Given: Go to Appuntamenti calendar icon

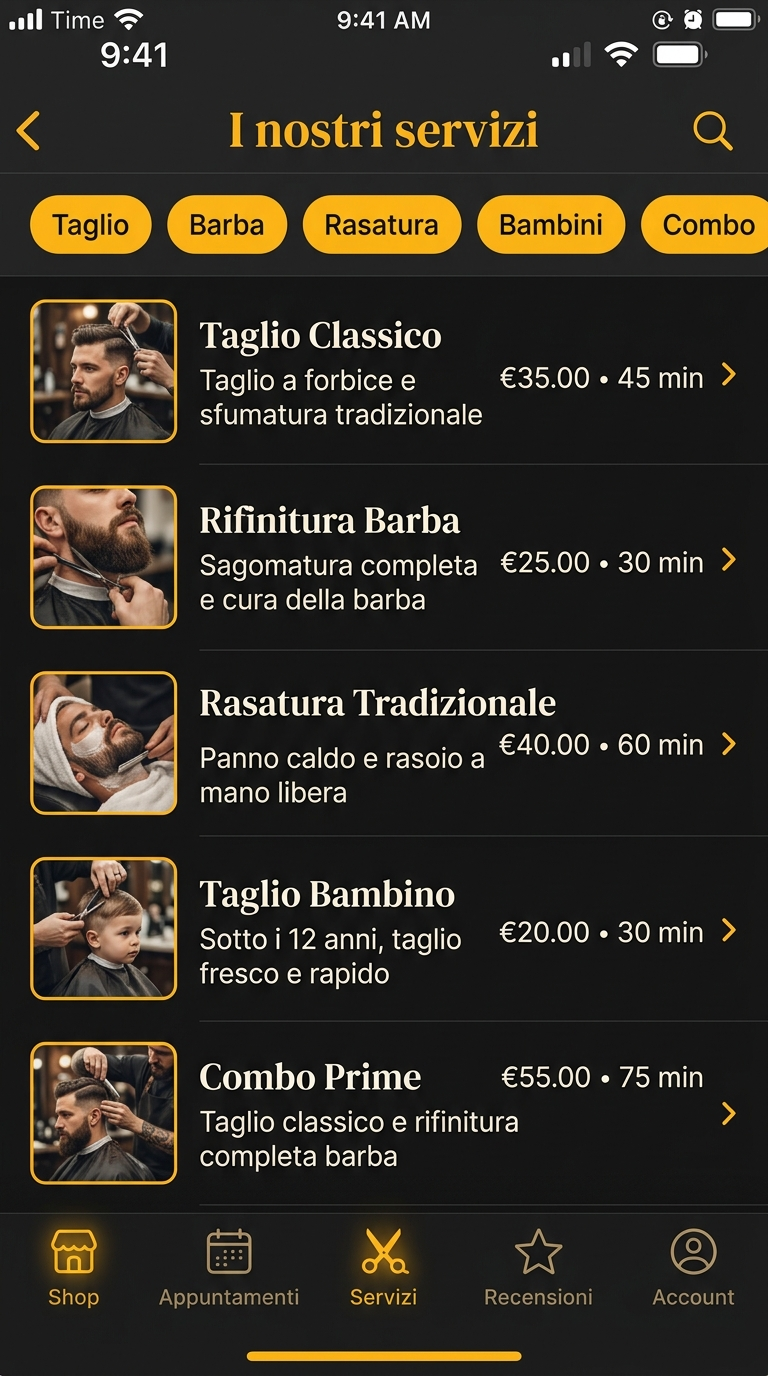Looking at the screenshot, I should click(x=229, y=1252).
